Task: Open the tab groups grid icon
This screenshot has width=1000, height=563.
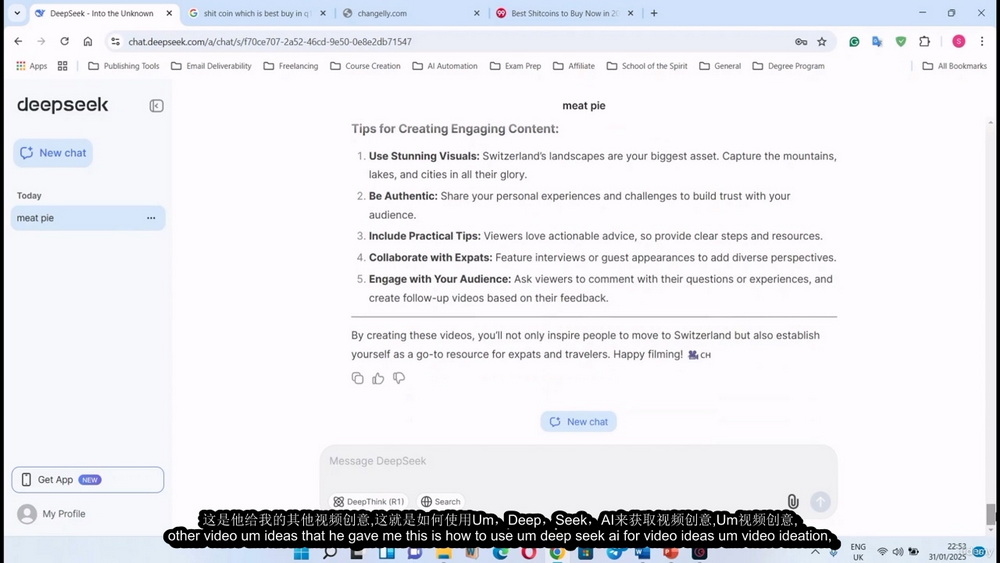Action: [x=62, y=66]
